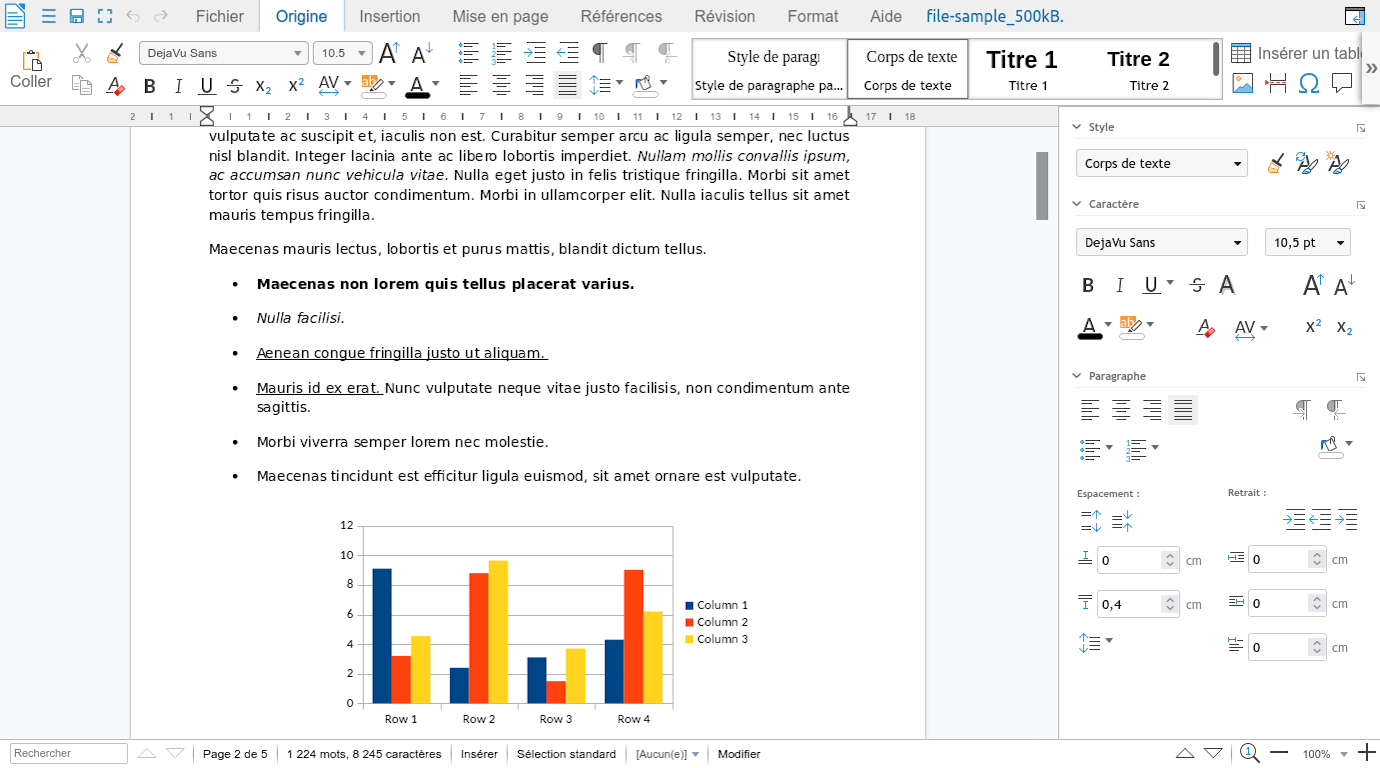Switch to the Révision tab

pyautogui.click(x=725, y=16)
